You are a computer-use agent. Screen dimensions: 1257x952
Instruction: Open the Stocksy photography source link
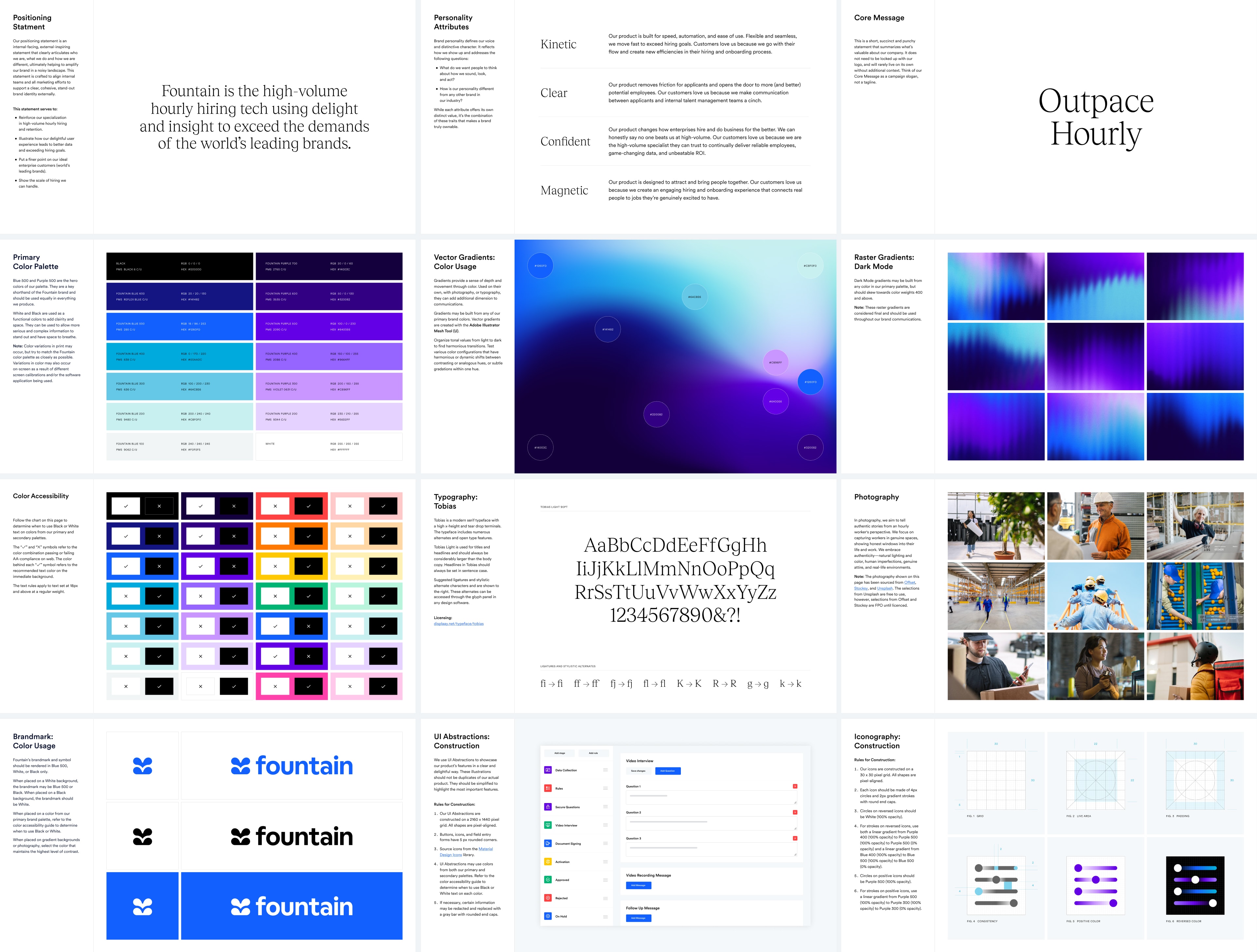(x=861, y=588)
